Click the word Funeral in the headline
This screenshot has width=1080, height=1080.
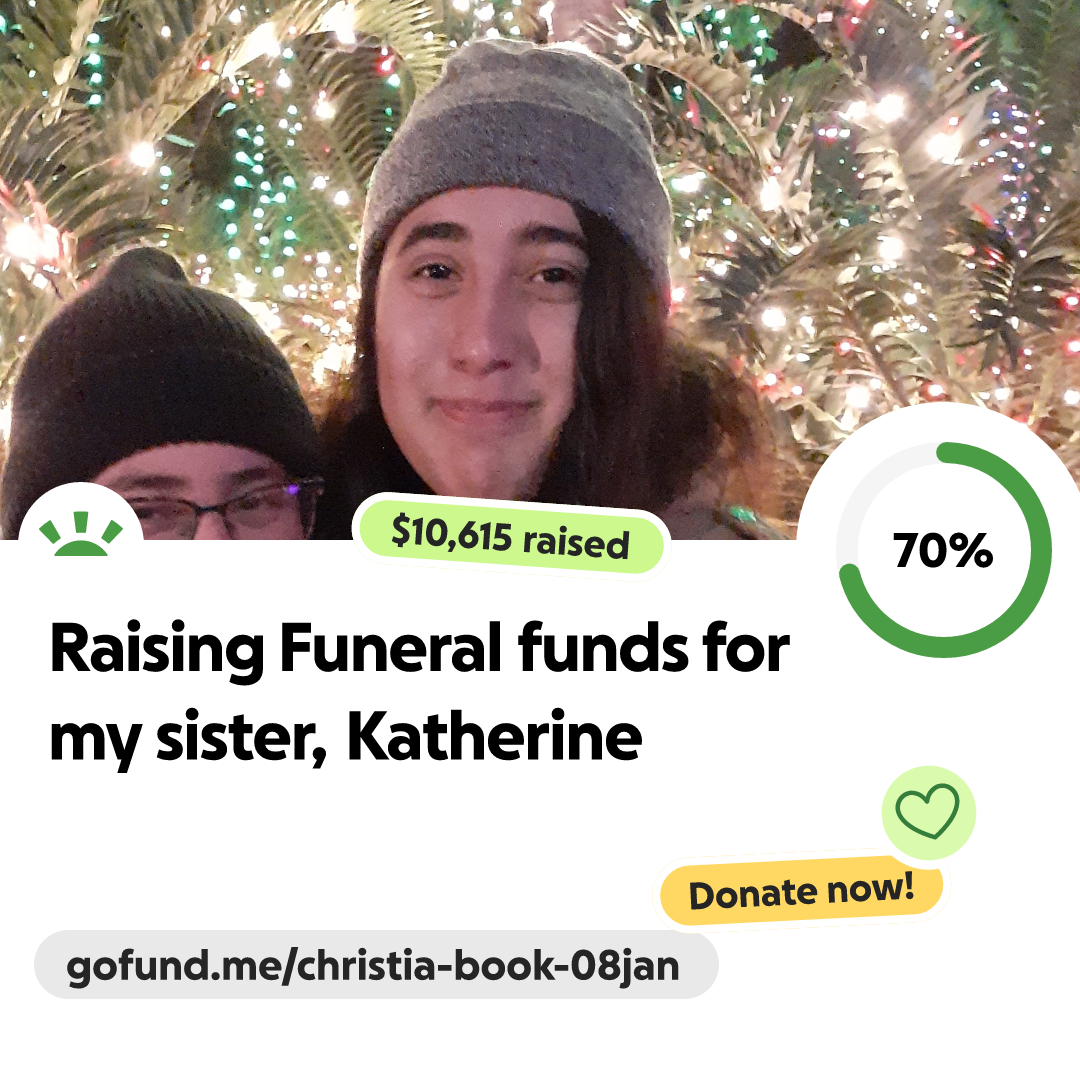click(x=390, y=647)
